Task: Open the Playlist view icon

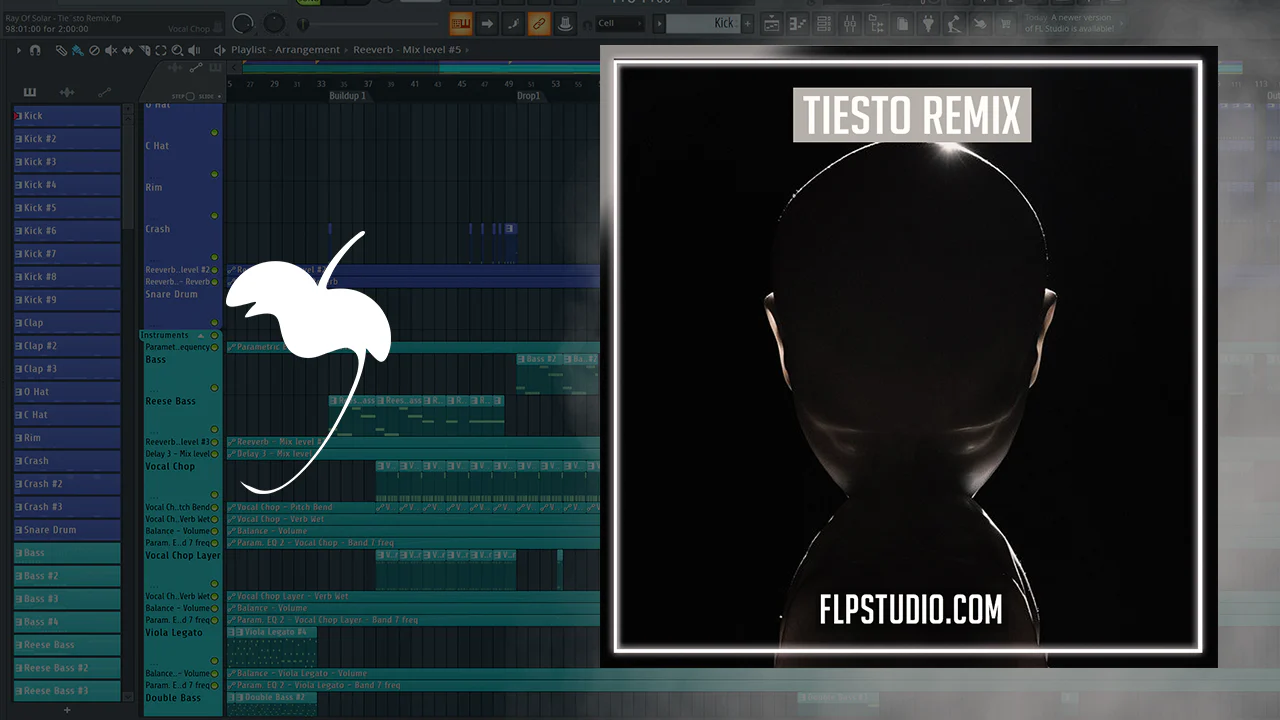Action: pos(772,23)
